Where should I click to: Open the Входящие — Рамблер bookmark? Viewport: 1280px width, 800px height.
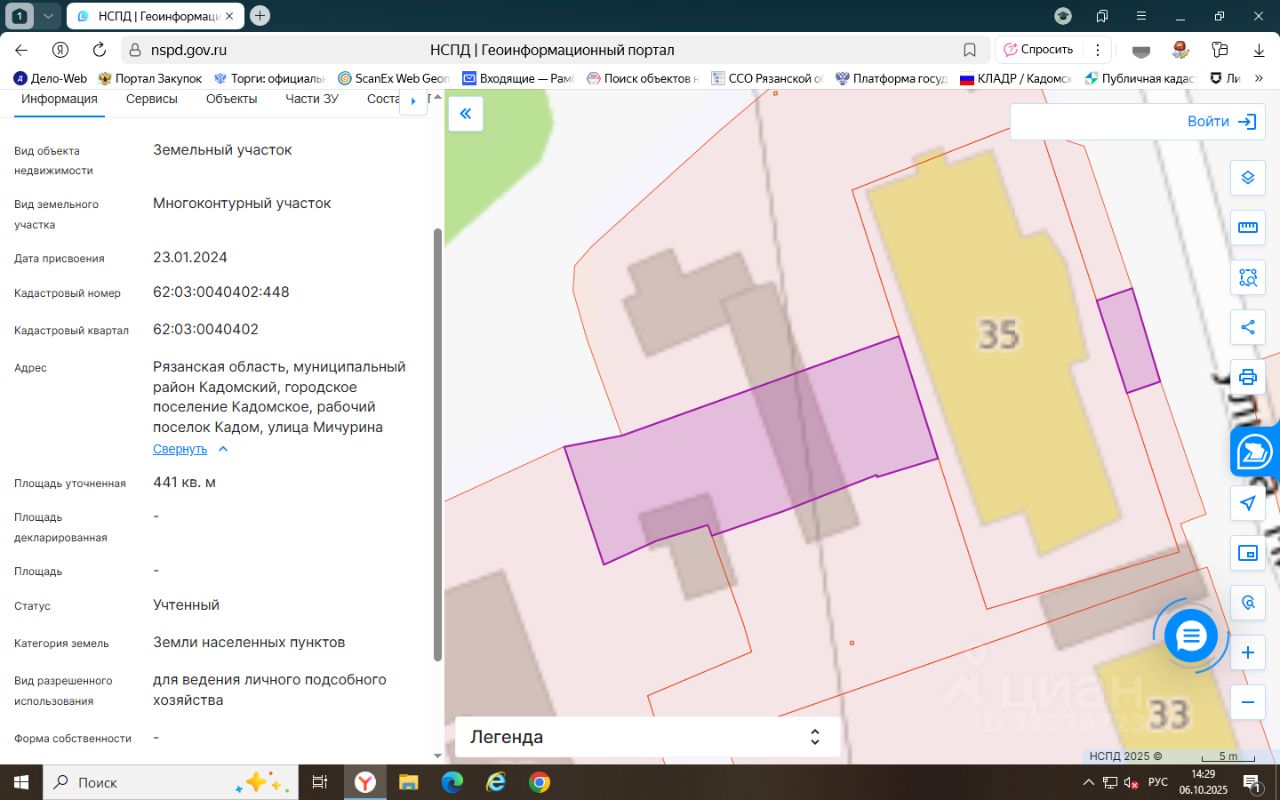click(x=519, y=78)
